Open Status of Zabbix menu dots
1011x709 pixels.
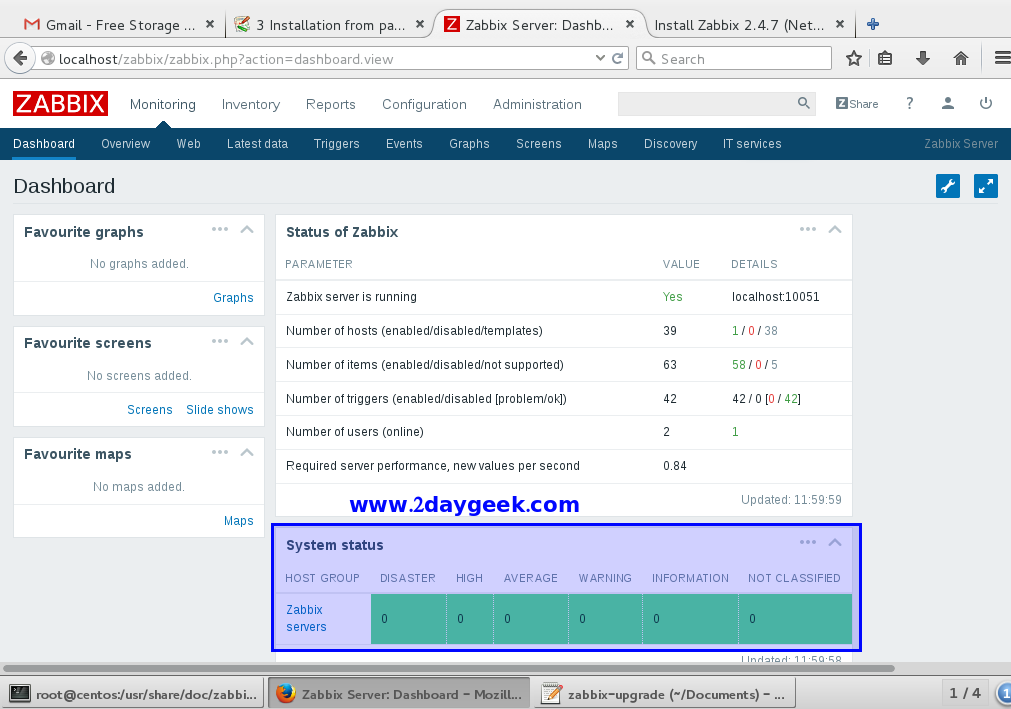(x=808, y=229)
